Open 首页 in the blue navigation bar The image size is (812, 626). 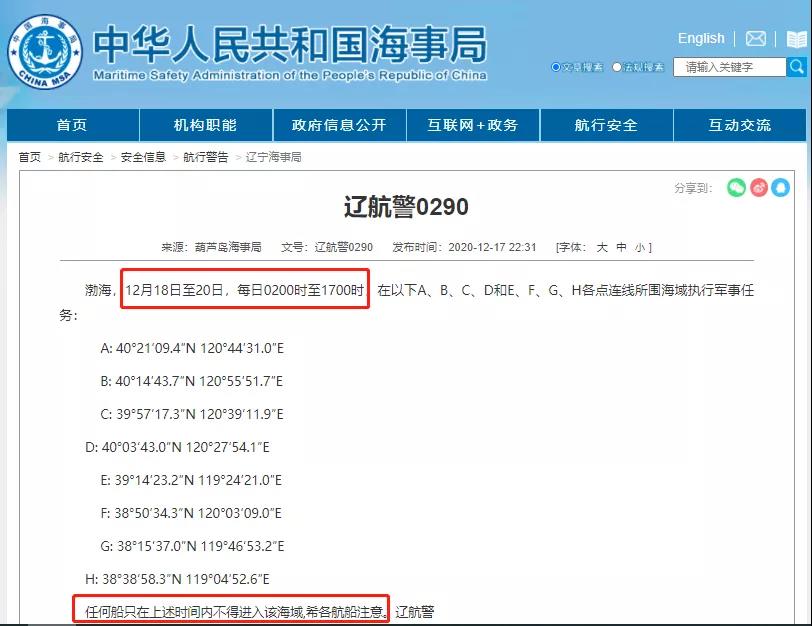pyautogui.click(x=72, y=125)
